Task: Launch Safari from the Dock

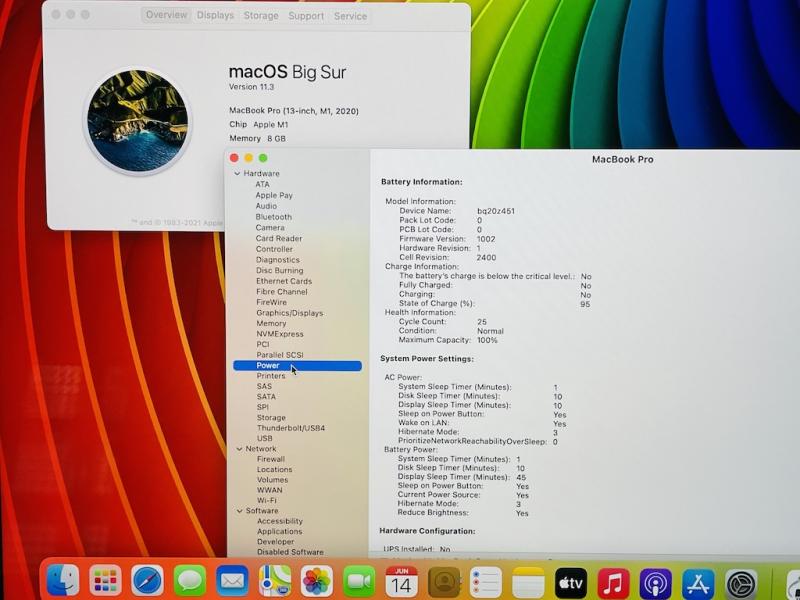Action: point(147,581)
